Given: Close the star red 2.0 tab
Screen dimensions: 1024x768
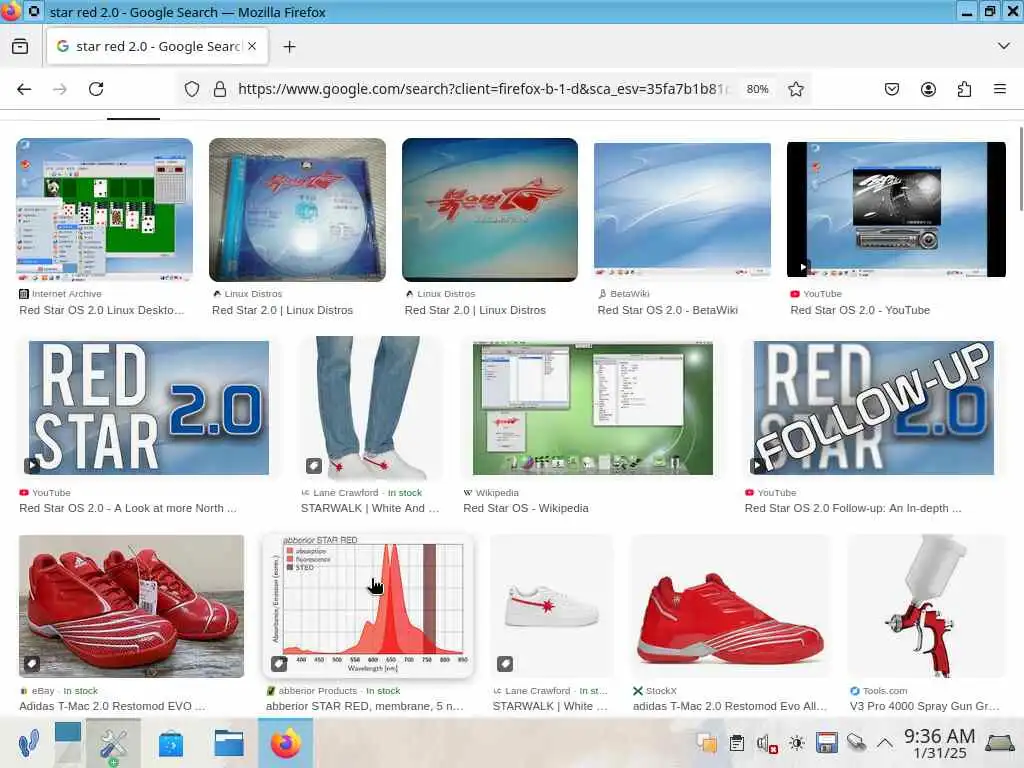Looking at the screenshot, I should point(252,46).
